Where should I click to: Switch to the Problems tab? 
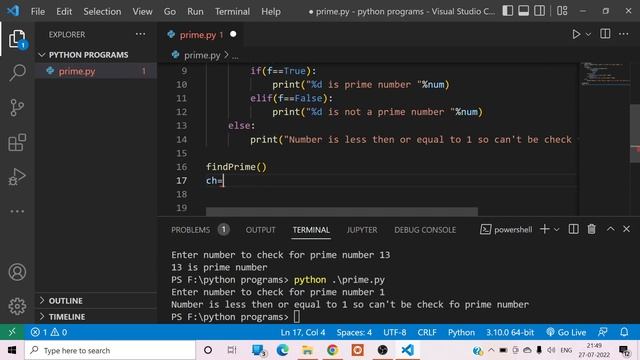[191, 230]
